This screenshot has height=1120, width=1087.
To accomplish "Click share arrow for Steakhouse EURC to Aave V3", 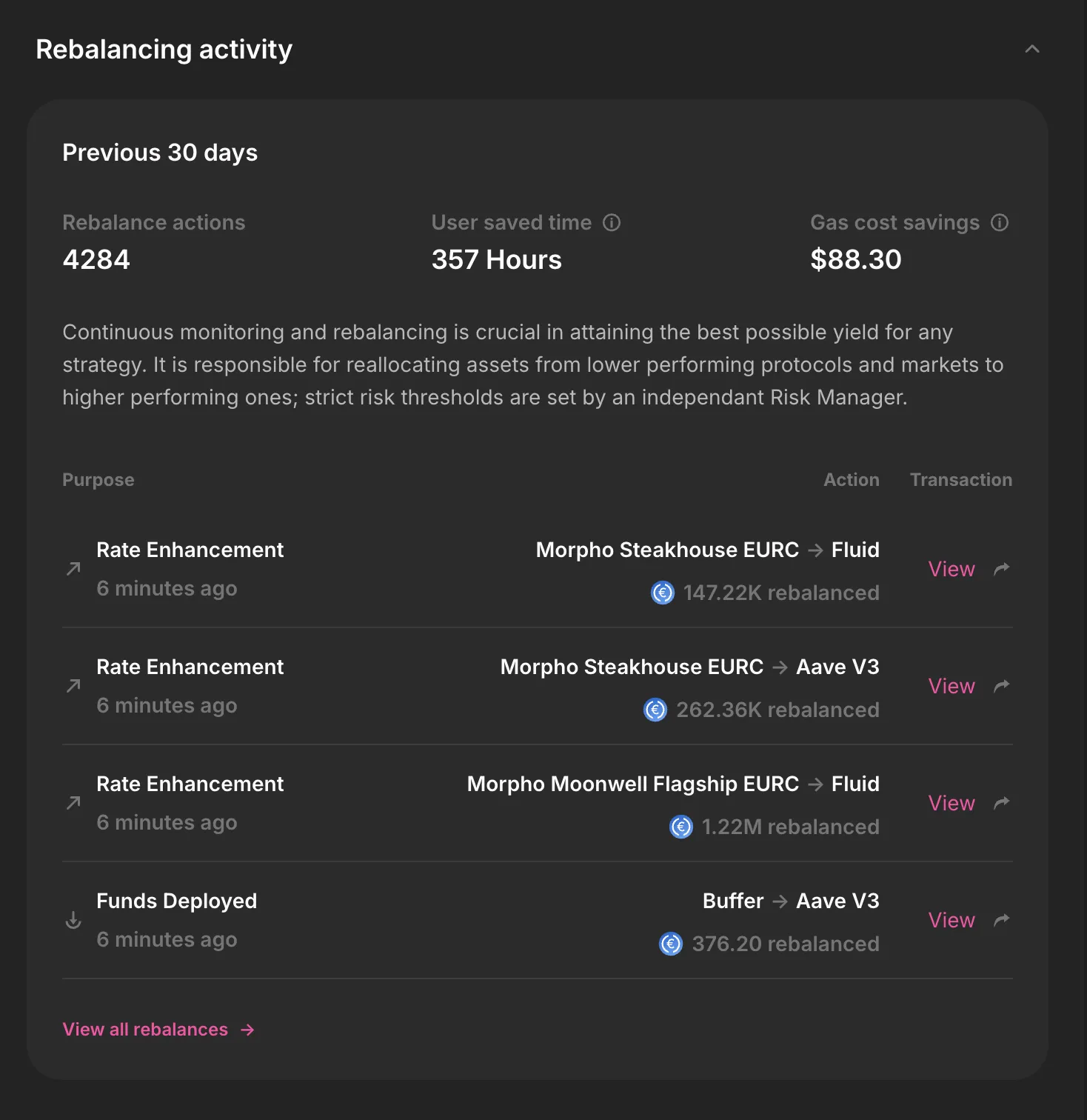I will (x=1002, y=686).
